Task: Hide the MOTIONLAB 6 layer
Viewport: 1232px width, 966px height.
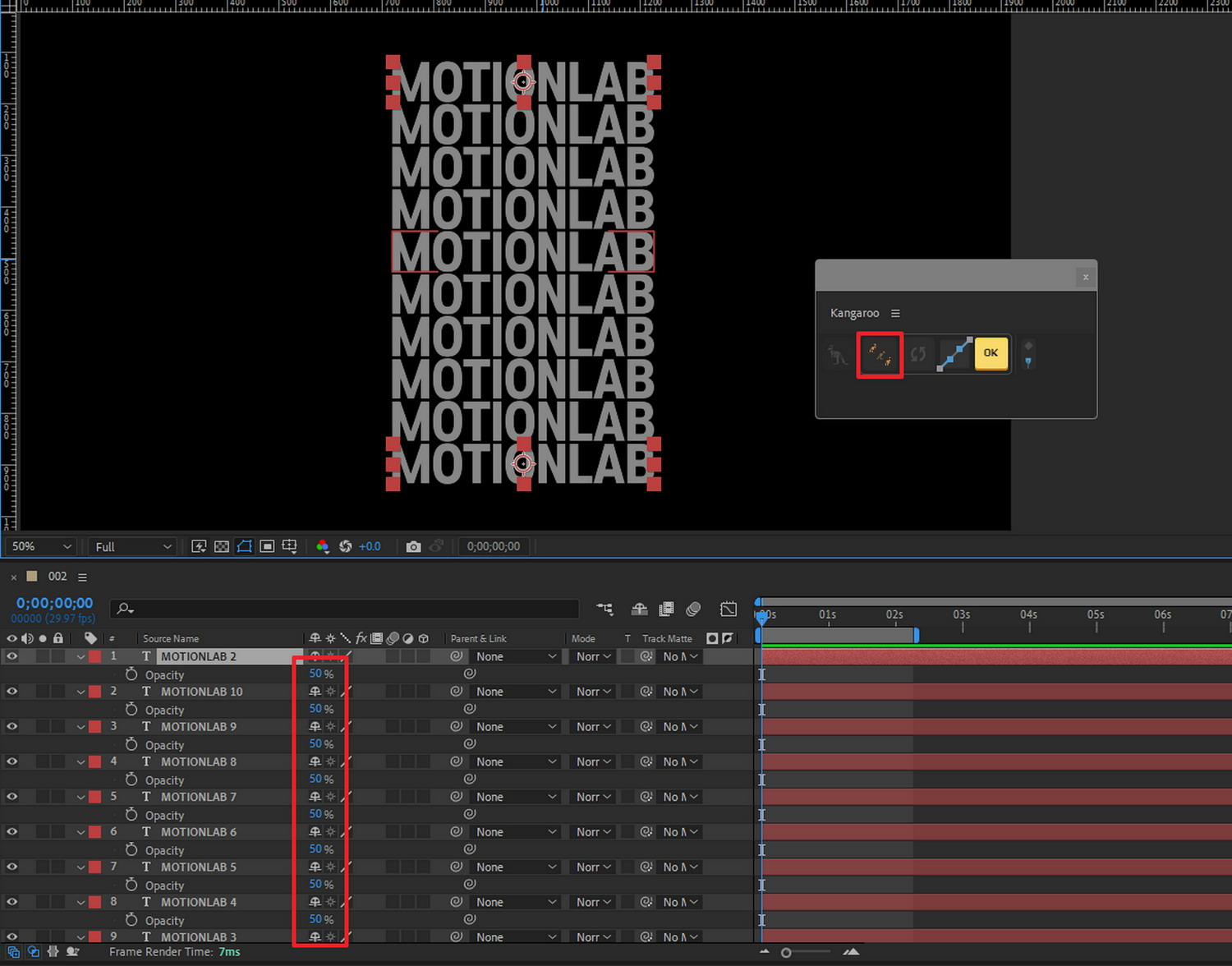Action: (x=11, y=831)
